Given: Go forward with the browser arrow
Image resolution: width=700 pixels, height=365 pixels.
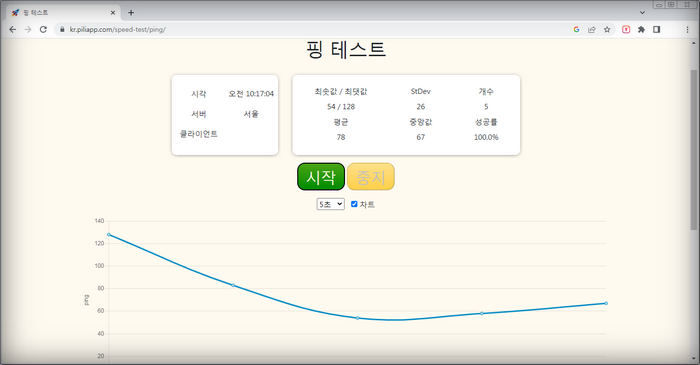Looking at the screenshot, I should 28,29.
